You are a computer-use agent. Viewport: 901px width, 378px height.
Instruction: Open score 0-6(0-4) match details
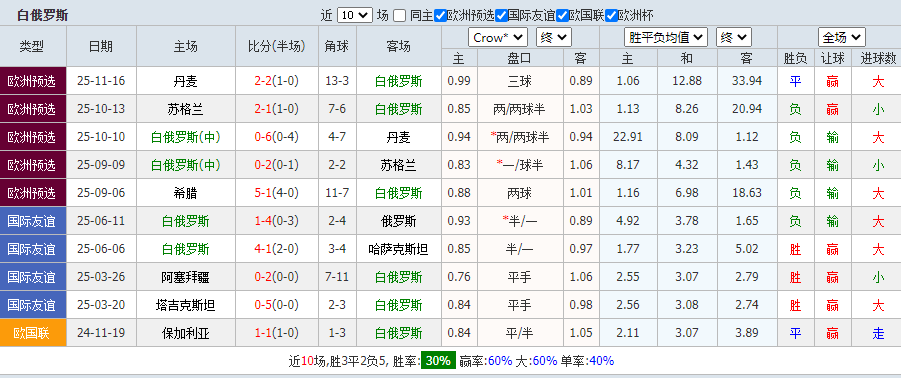(276, 137)
